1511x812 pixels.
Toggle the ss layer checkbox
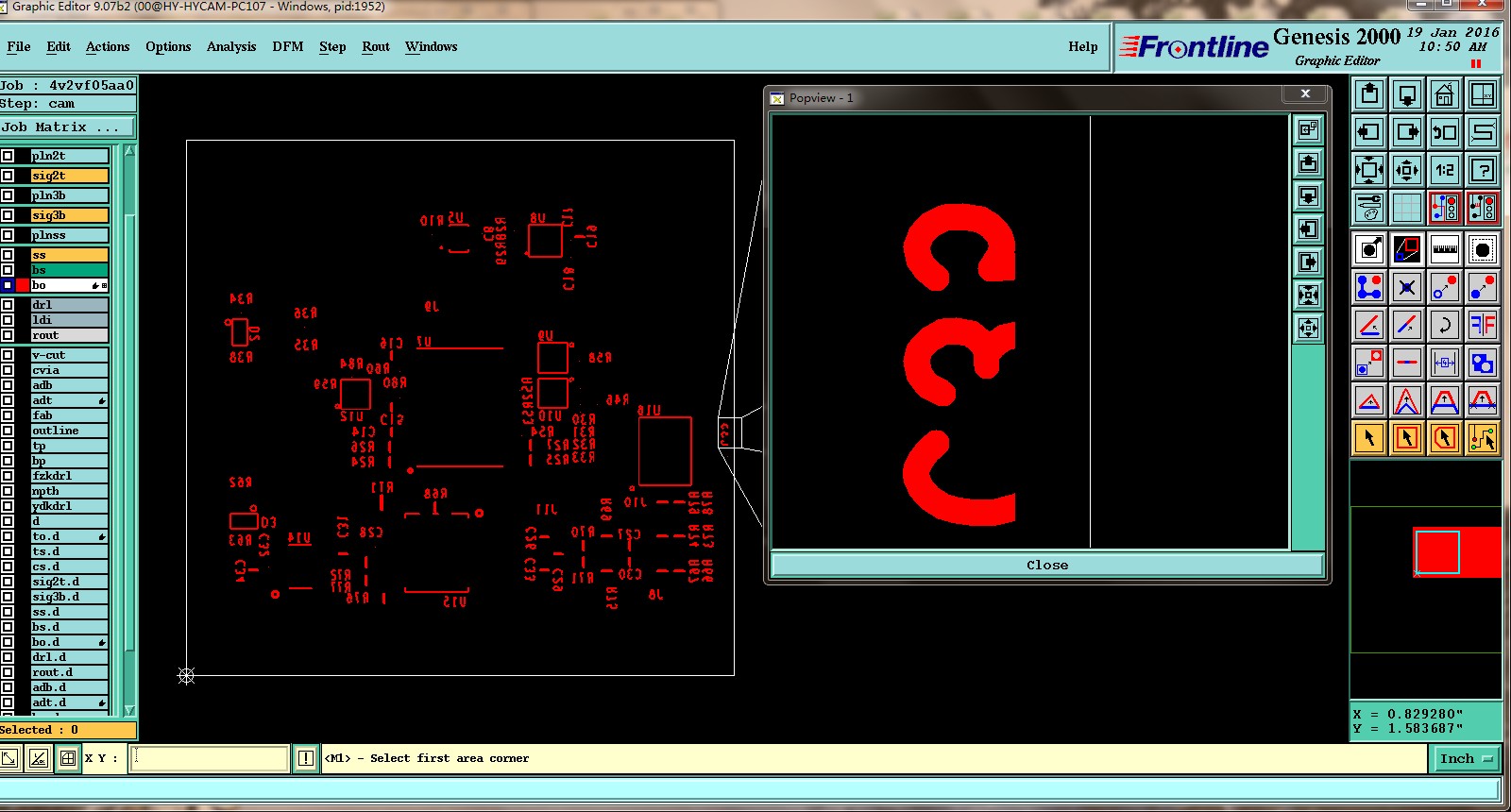pyautogui.click(x=8, y=255)
